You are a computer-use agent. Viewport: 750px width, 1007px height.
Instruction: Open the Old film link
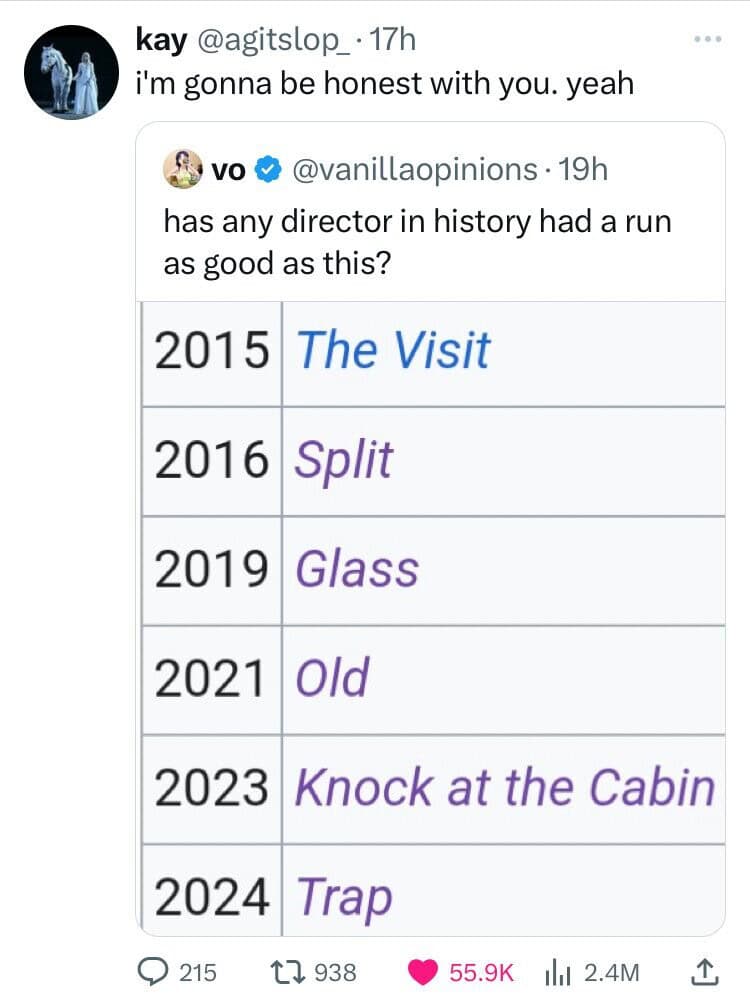click(332, 678)
